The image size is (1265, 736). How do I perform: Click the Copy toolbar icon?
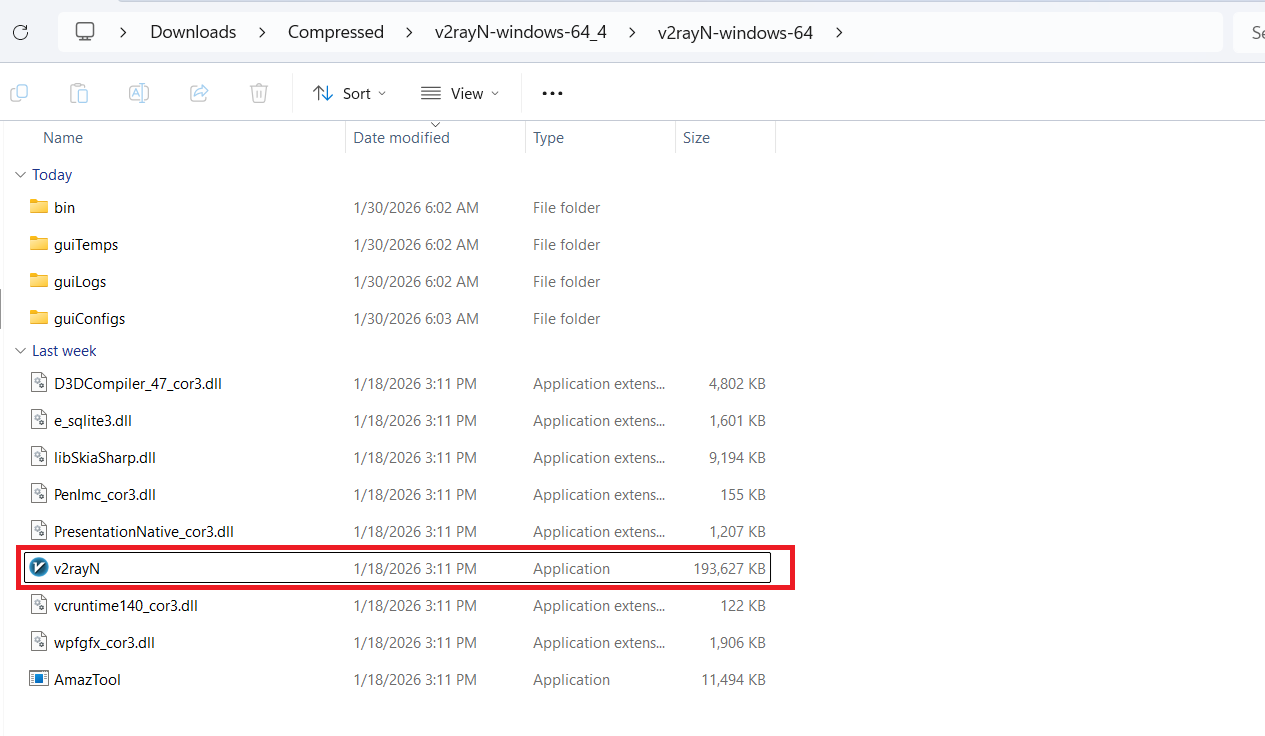pos(19,93)
